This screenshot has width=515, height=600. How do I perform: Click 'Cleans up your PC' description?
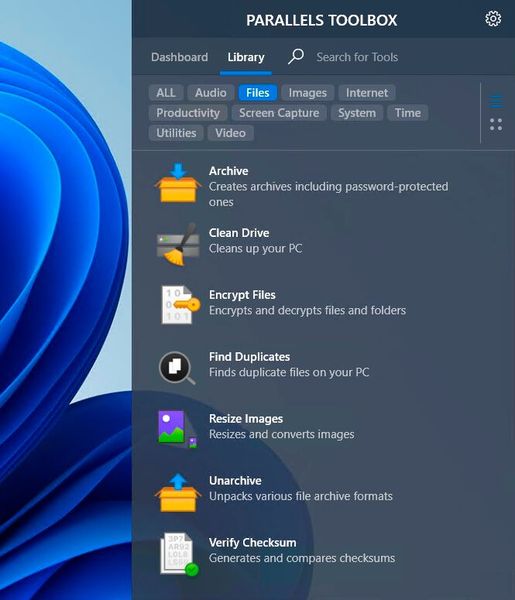pyautogui.click(x=255, y=249)
